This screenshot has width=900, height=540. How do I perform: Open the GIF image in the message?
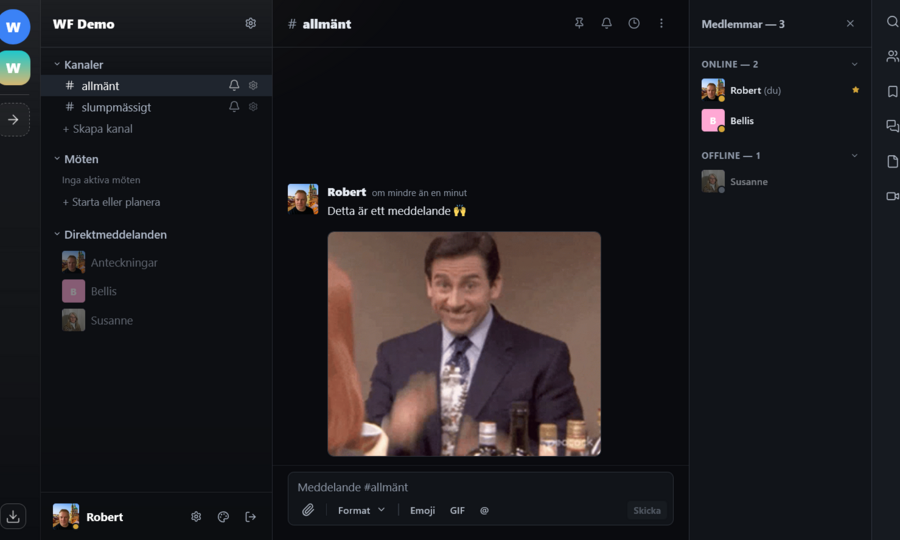464,344
